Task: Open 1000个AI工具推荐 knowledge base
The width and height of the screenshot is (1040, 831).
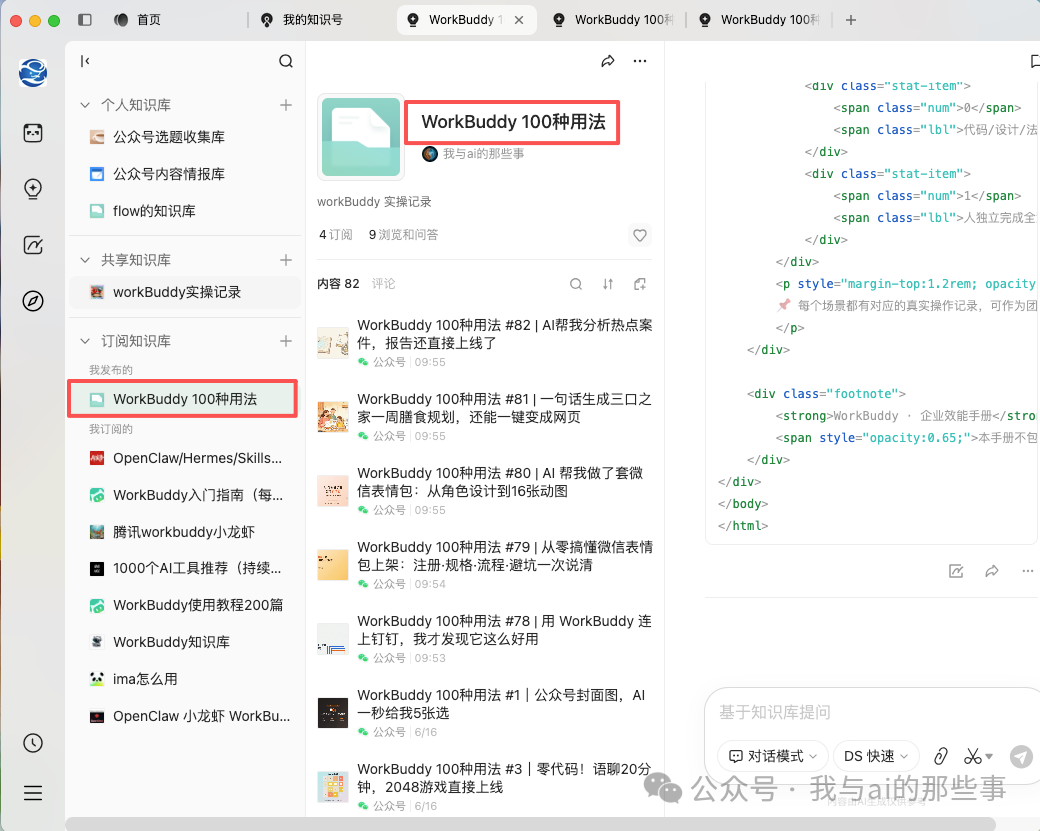Action: coord(185,568)
